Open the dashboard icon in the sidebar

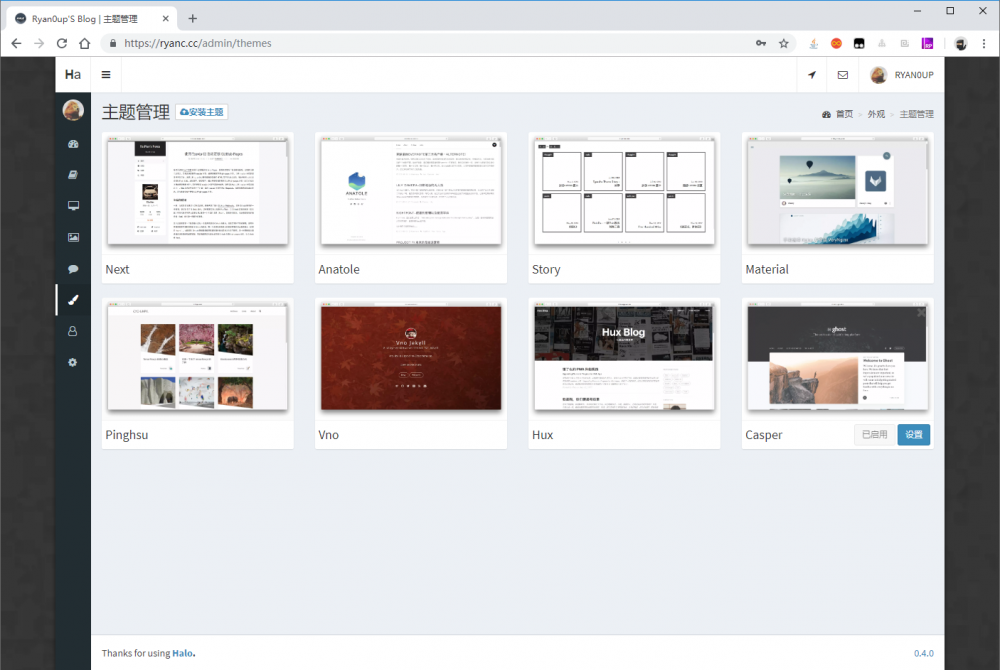click(x=73, y=144)
